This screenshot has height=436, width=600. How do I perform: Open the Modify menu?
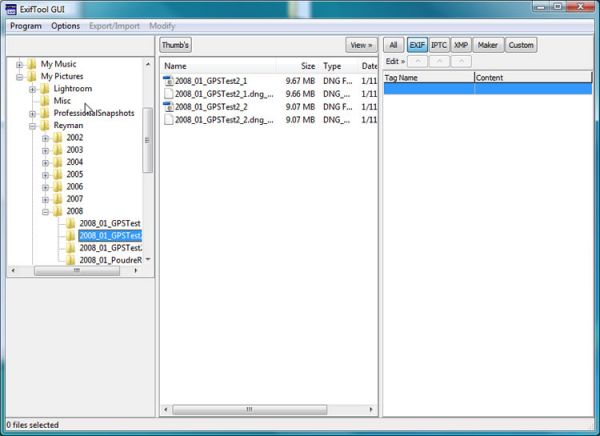[162, 26]
